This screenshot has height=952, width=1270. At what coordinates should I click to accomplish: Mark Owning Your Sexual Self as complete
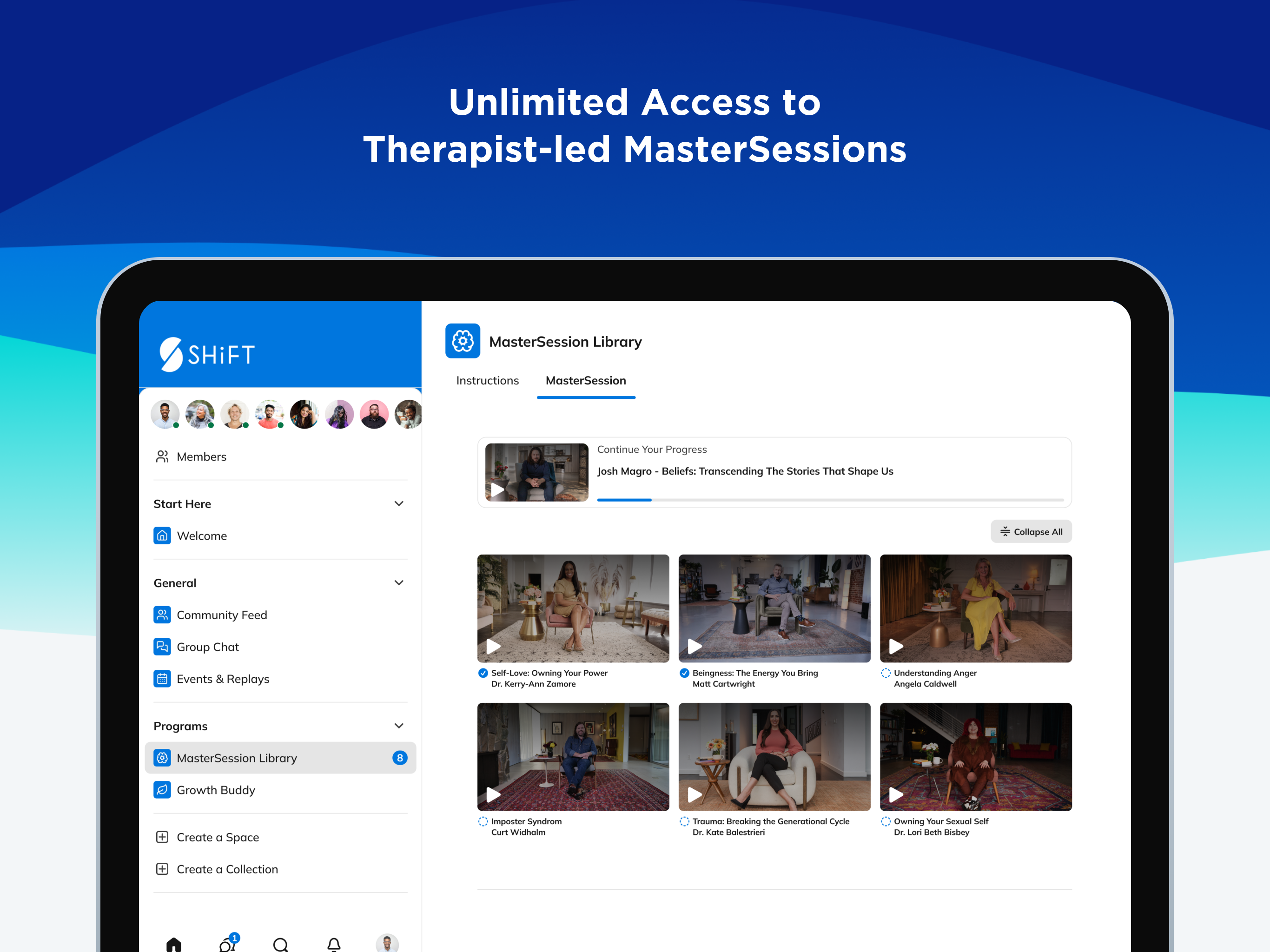(886, 822)
